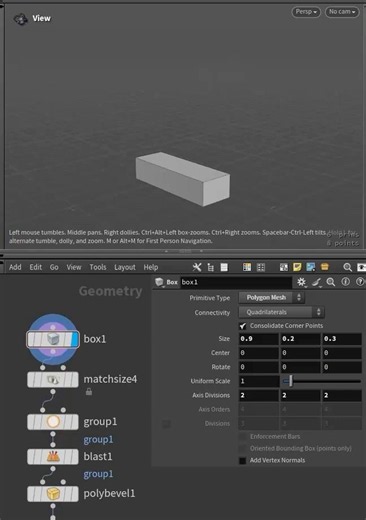This screenshot has width=366, height=520.
Task: Click the parameter search magnifier icon
Action: coord(331,282)
